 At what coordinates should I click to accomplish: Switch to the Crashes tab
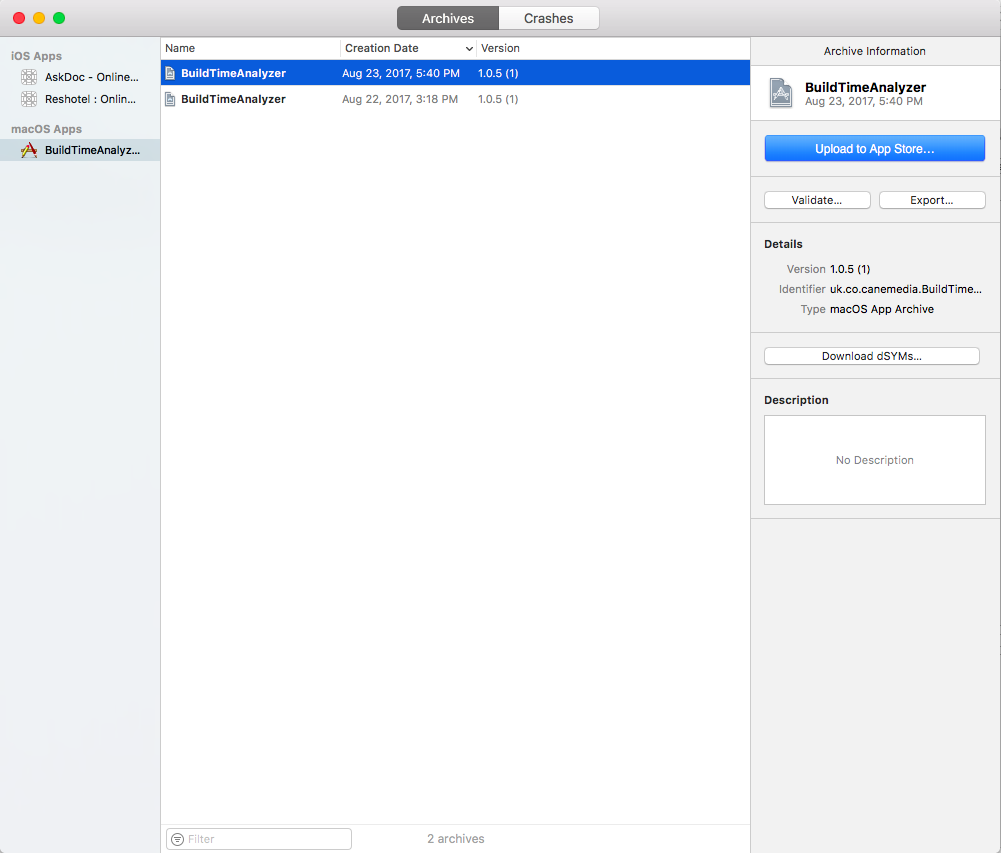point(548,18)
